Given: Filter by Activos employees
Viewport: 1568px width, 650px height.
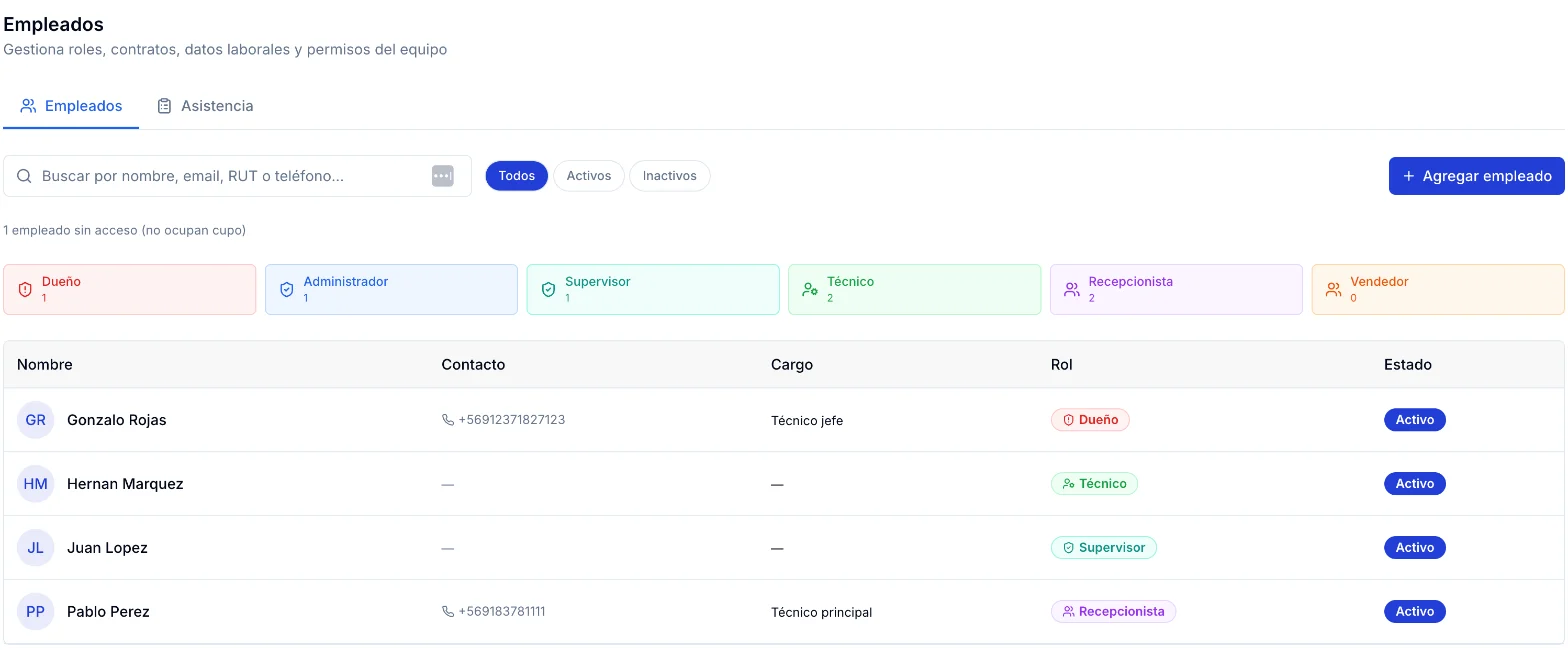Looking at the screenshot, I should 589,176.
